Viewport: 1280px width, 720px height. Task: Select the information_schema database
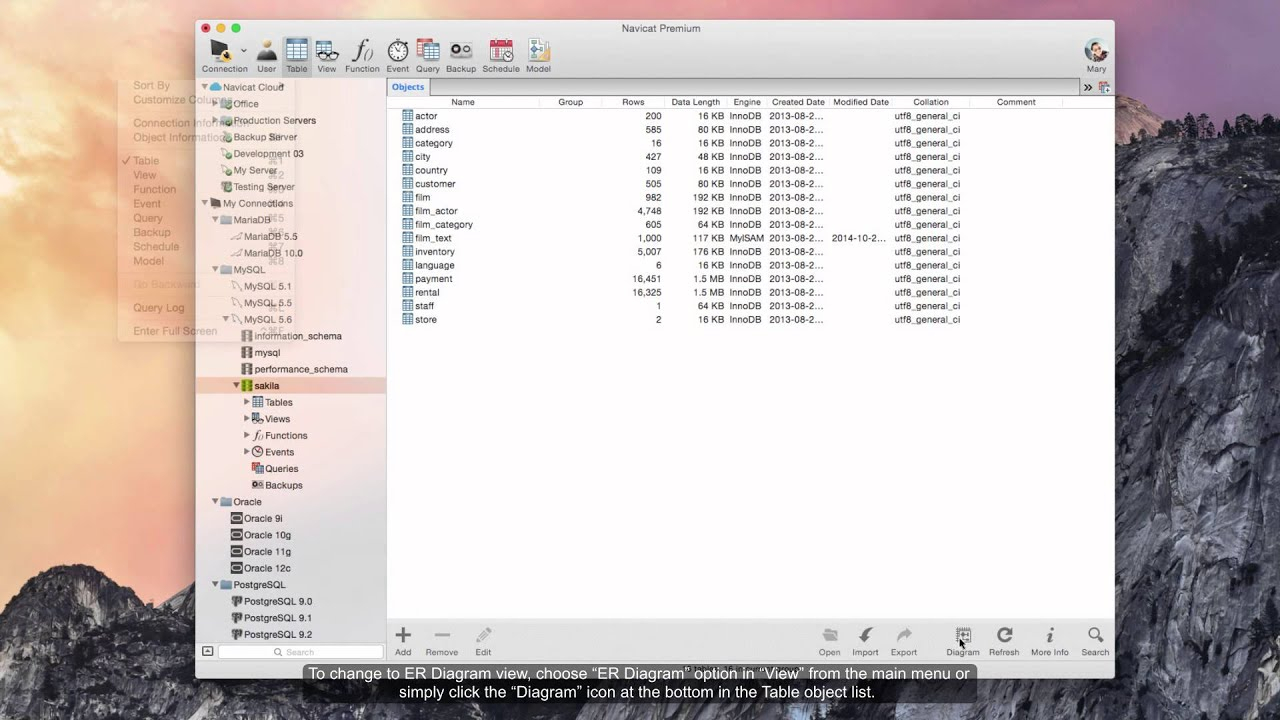pyautogui.click(x=291, y=336)
